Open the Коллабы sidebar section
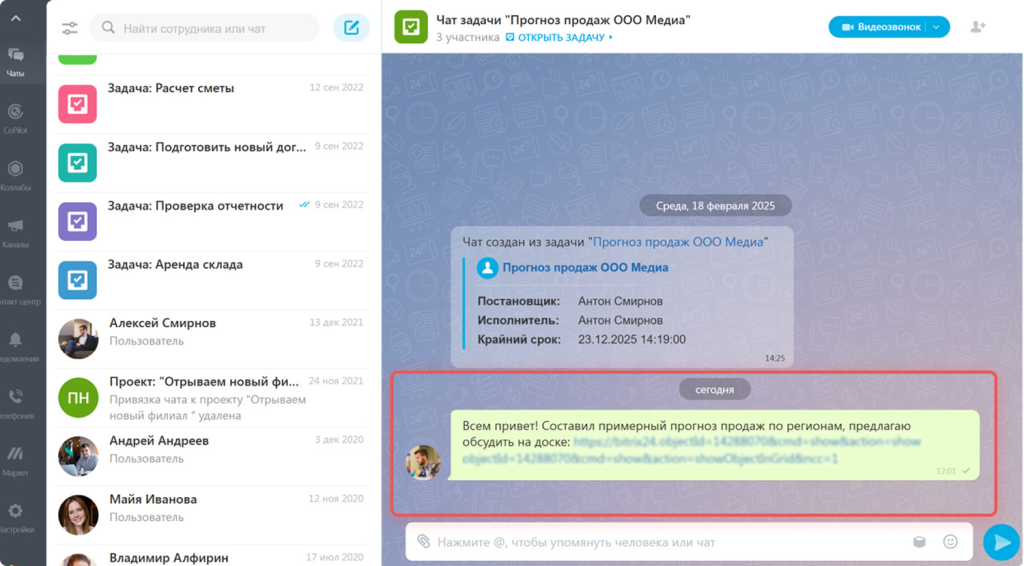This screenshot has height=566, width=1024. pyautogui.click(x=15, y=172)
